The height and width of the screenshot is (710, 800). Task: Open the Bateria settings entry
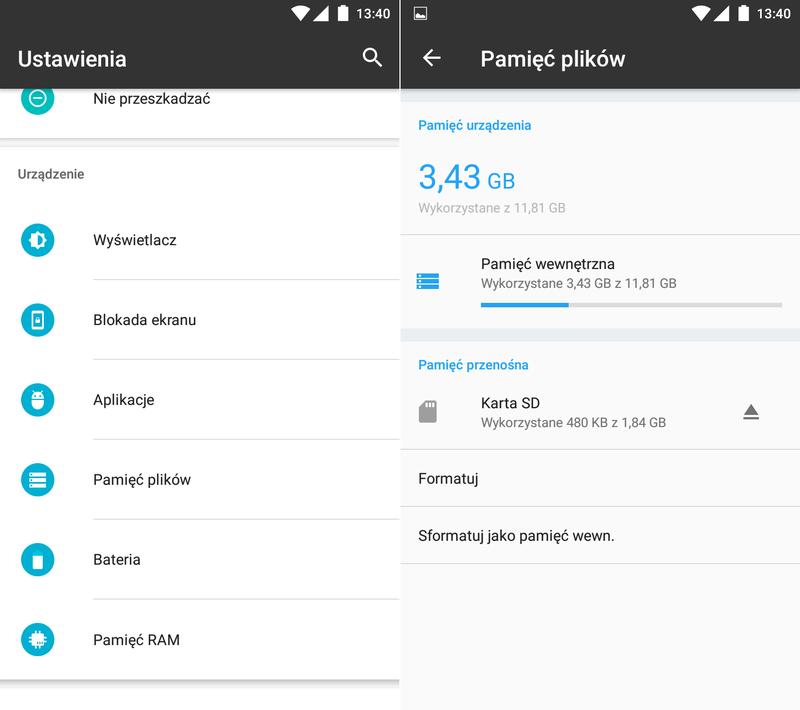point(200,560)
